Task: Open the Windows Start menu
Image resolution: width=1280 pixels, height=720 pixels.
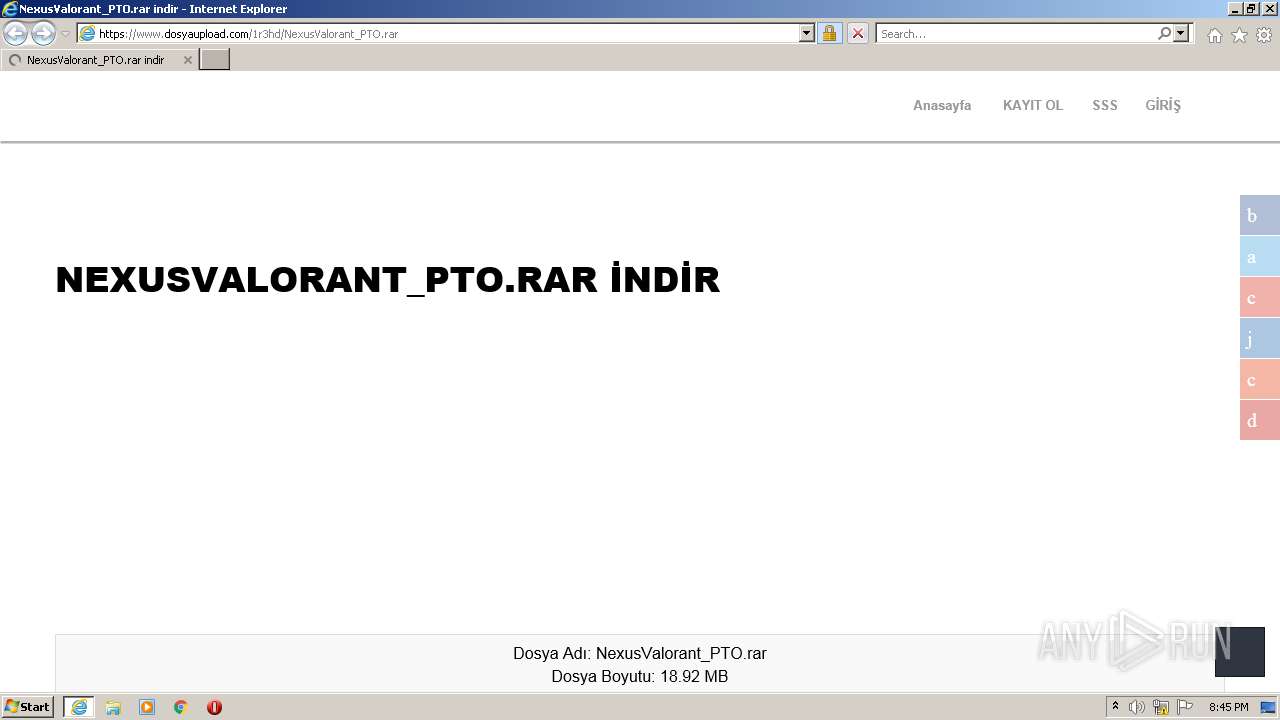Action: coord(28,707)
